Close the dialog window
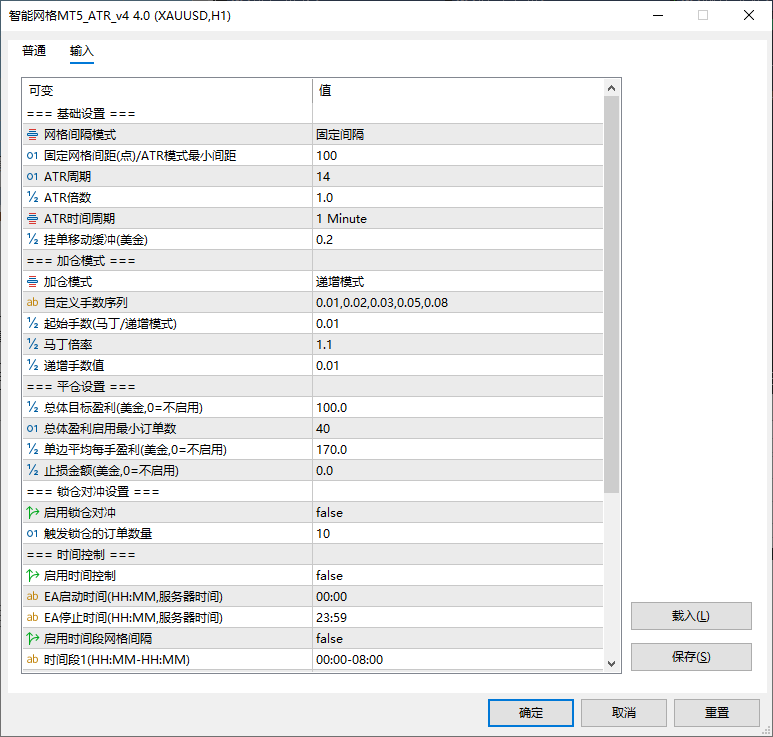The height and width of the screenshot is (737, 773). point(749,15)
